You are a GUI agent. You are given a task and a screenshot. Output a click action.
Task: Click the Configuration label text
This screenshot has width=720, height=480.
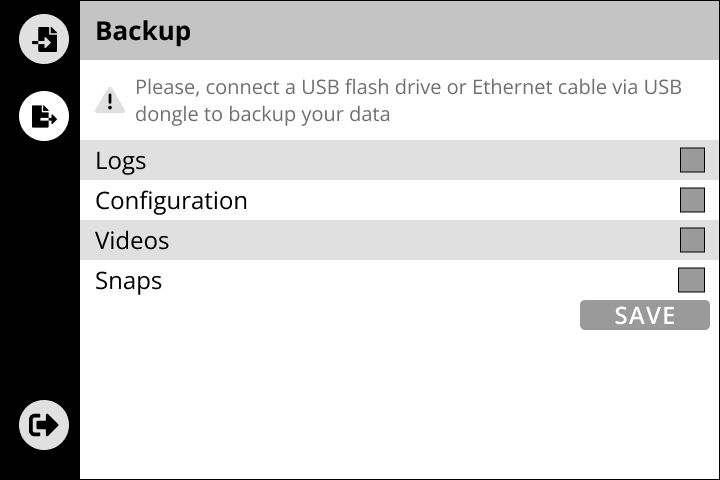point(171,201)
